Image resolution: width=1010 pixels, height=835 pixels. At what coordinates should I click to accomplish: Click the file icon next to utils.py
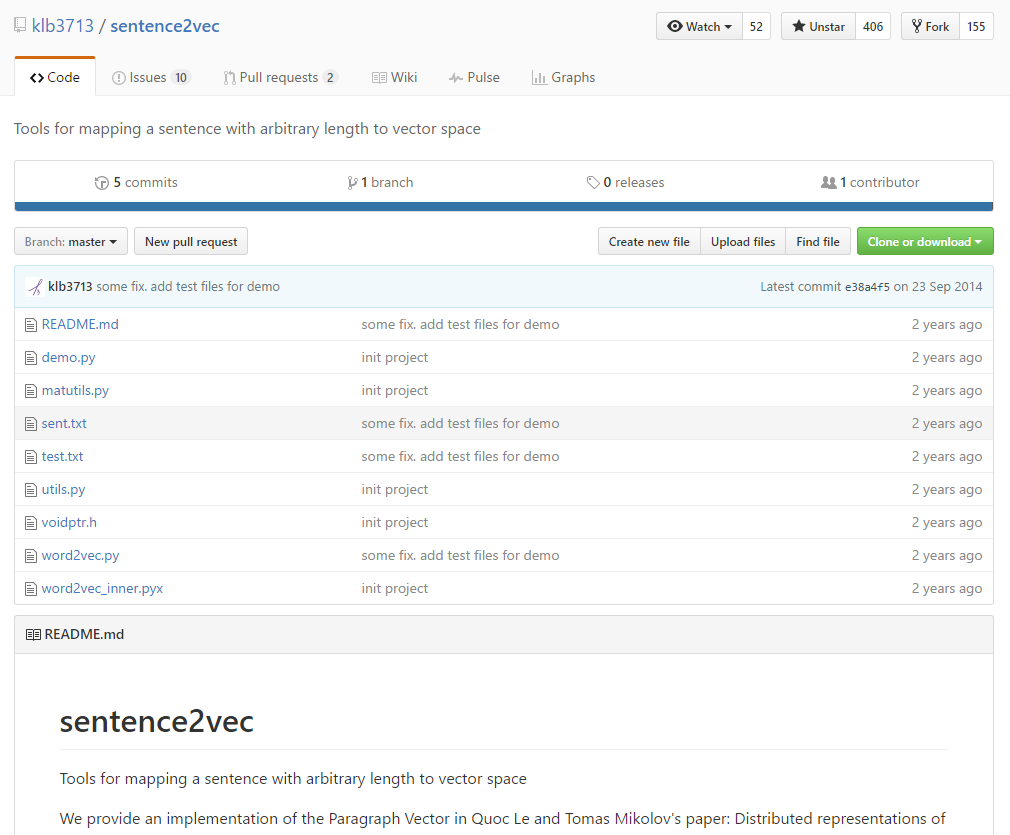(31, 490)
